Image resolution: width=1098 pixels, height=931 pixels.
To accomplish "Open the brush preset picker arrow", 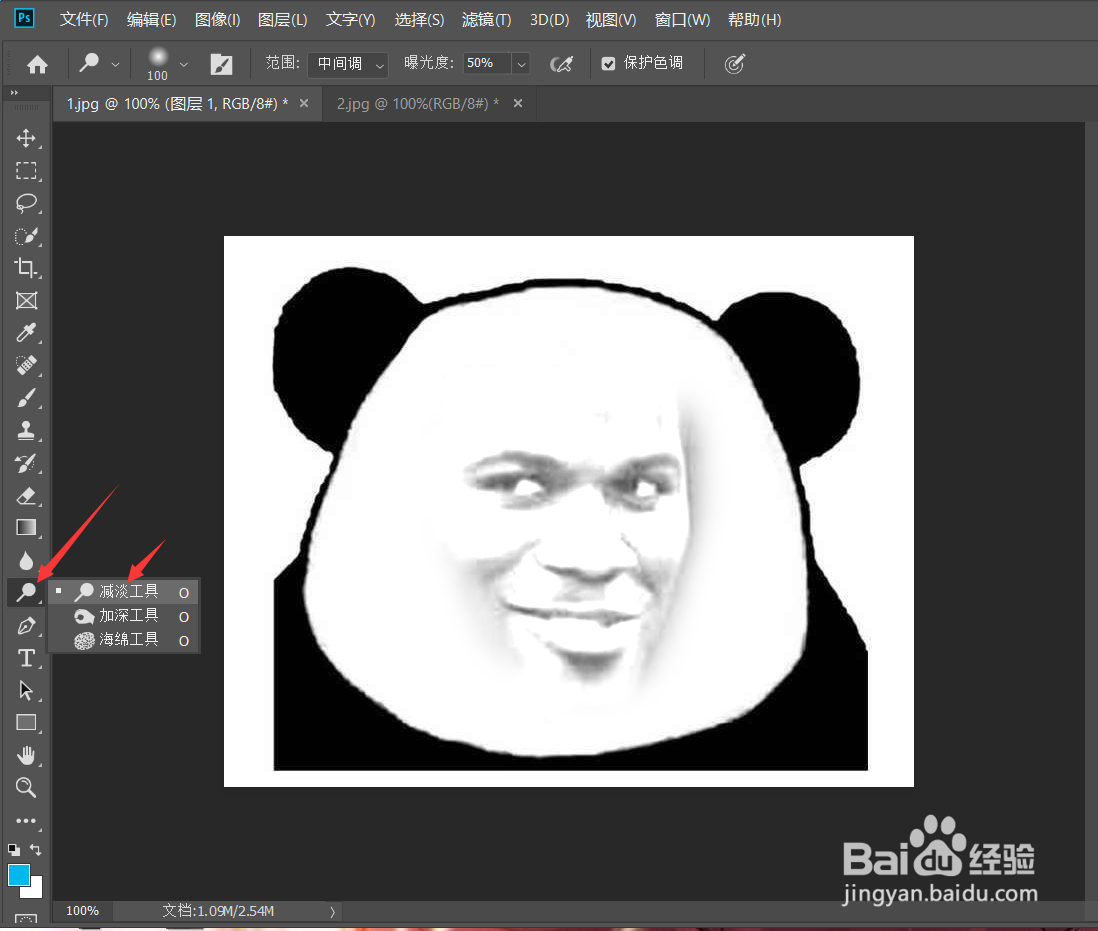I will point(183,64).
